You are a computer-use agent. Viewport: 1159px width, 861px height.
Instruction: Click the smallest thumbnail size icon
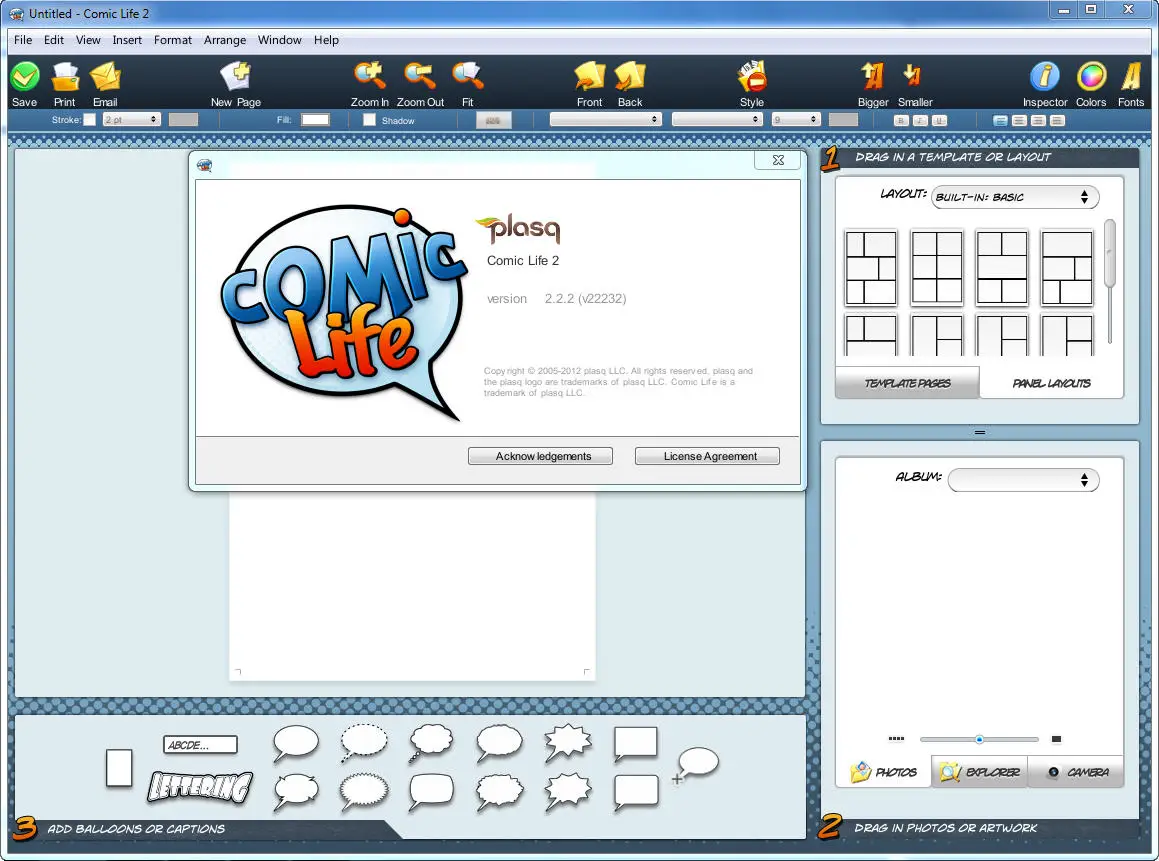click(x=896, y=739)
